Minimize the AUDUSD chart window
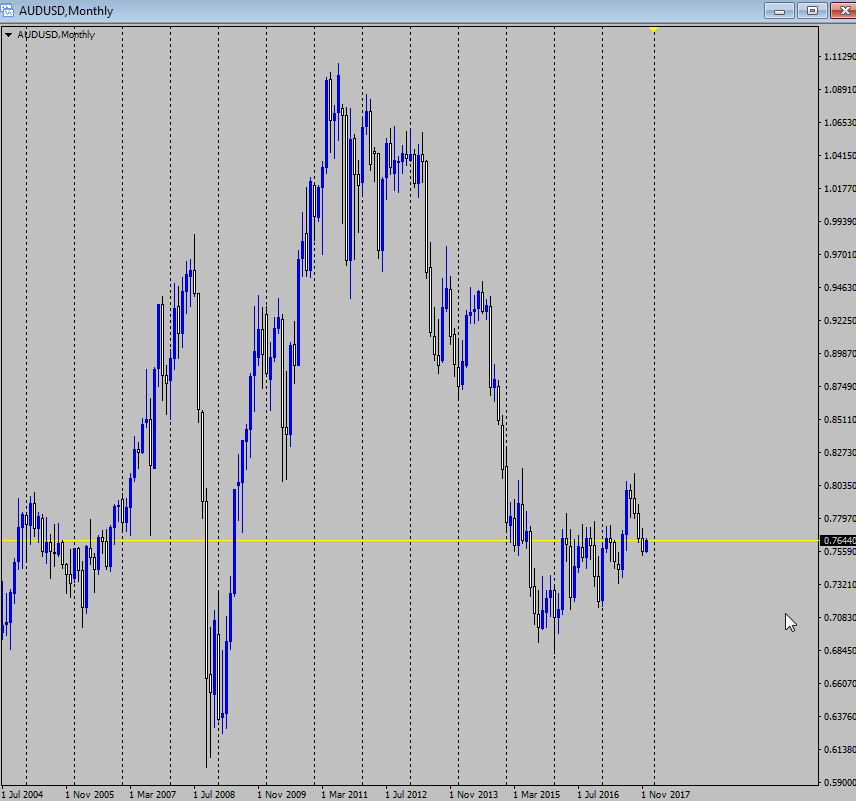The height and width of the screenshot is (801, 856). tap(780, 10)
